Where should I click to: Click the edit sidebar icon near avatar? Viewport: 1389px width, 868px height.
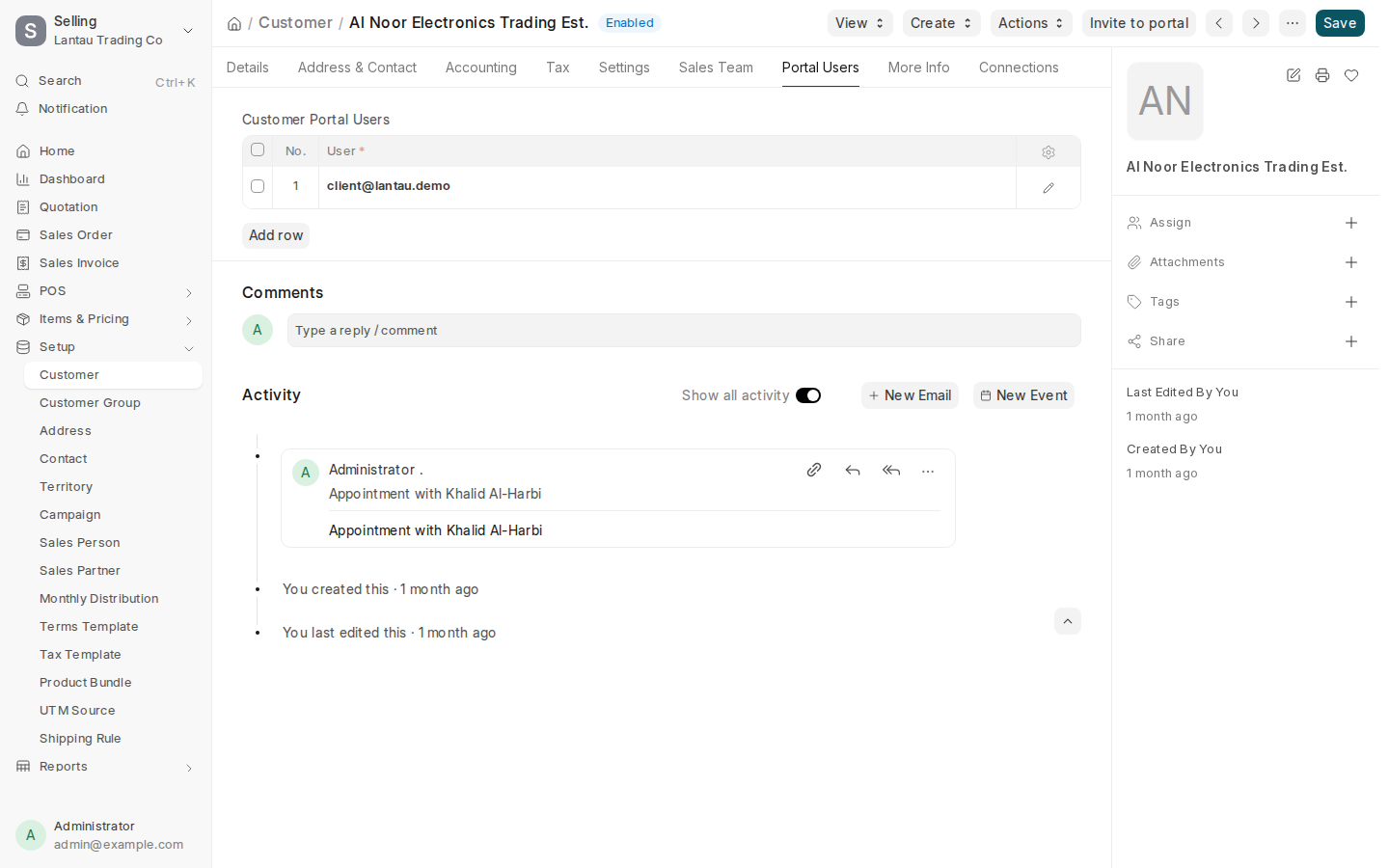1294,75
